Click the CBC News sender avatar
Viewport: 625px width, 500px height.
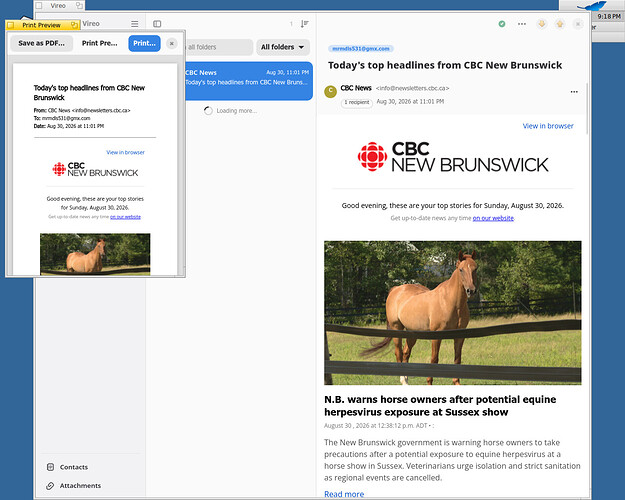click(x=330, y=92)
